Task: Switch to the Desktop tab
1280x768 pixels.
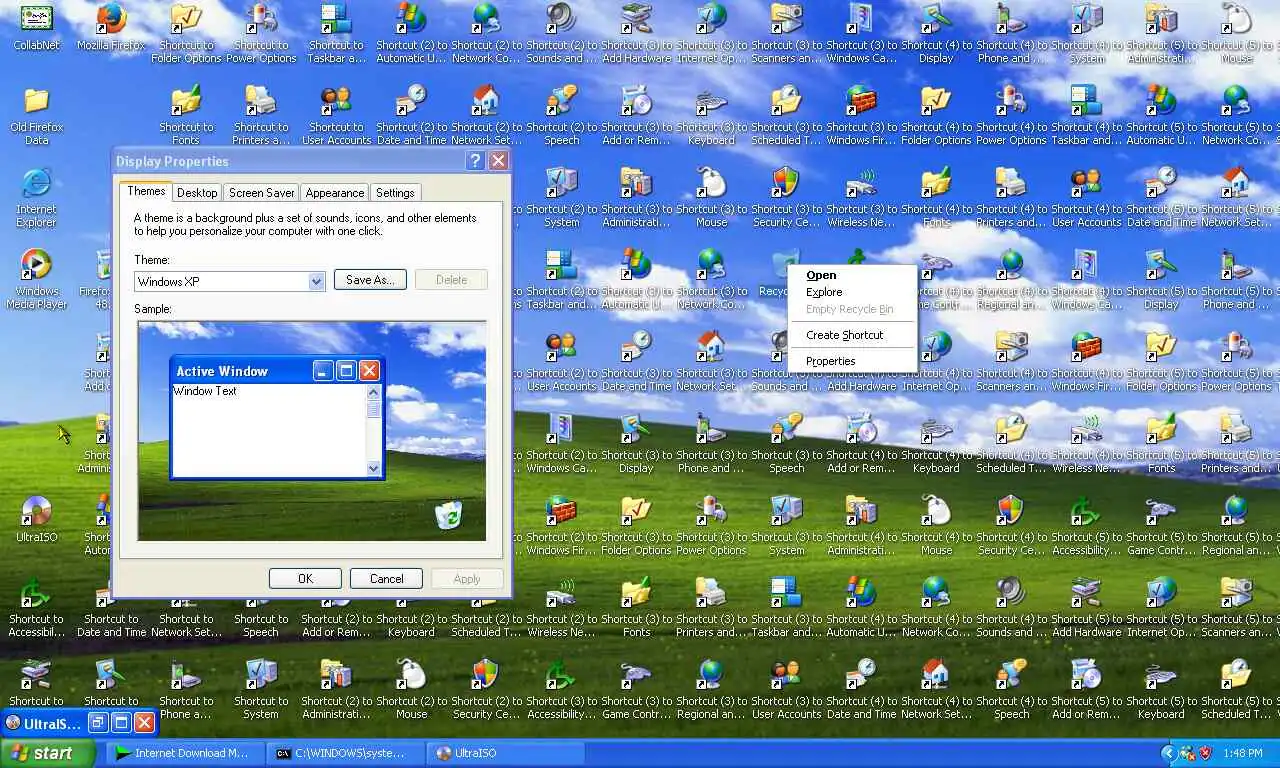Action: tap(197, 193)
